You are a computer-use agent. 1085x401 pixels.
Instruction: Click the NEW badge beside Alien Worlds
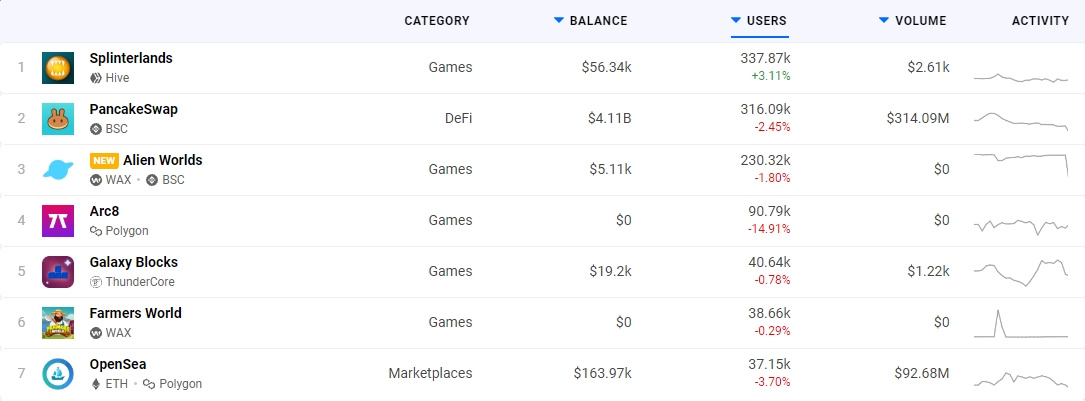tap(104, 160)
